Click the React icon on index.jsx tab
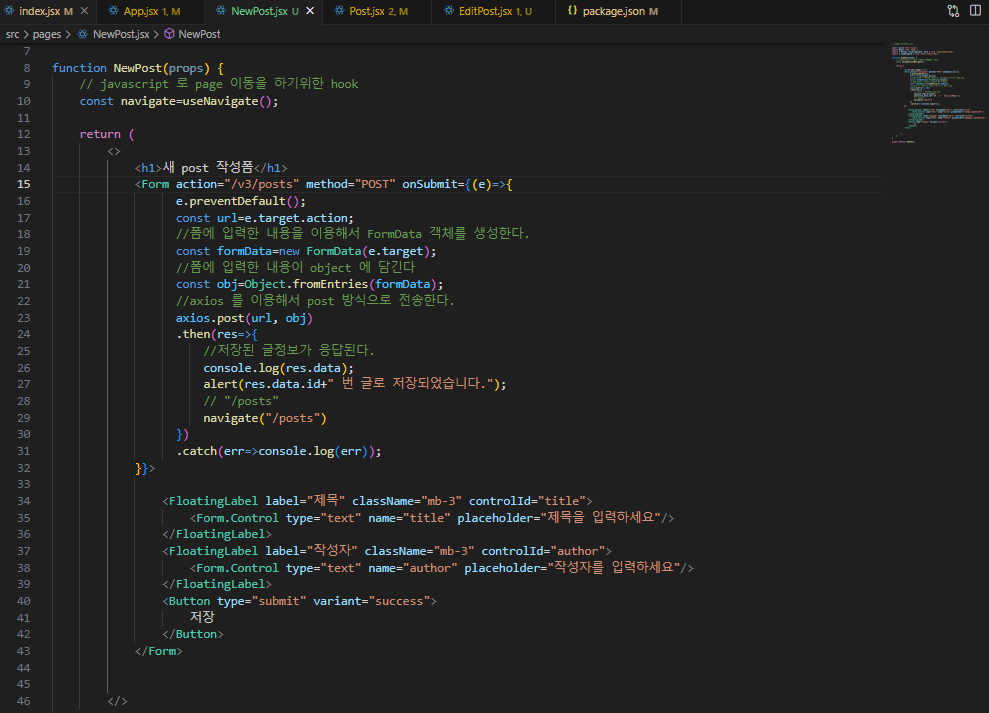This screenshot has height=713, width=989. pos(9,11)
